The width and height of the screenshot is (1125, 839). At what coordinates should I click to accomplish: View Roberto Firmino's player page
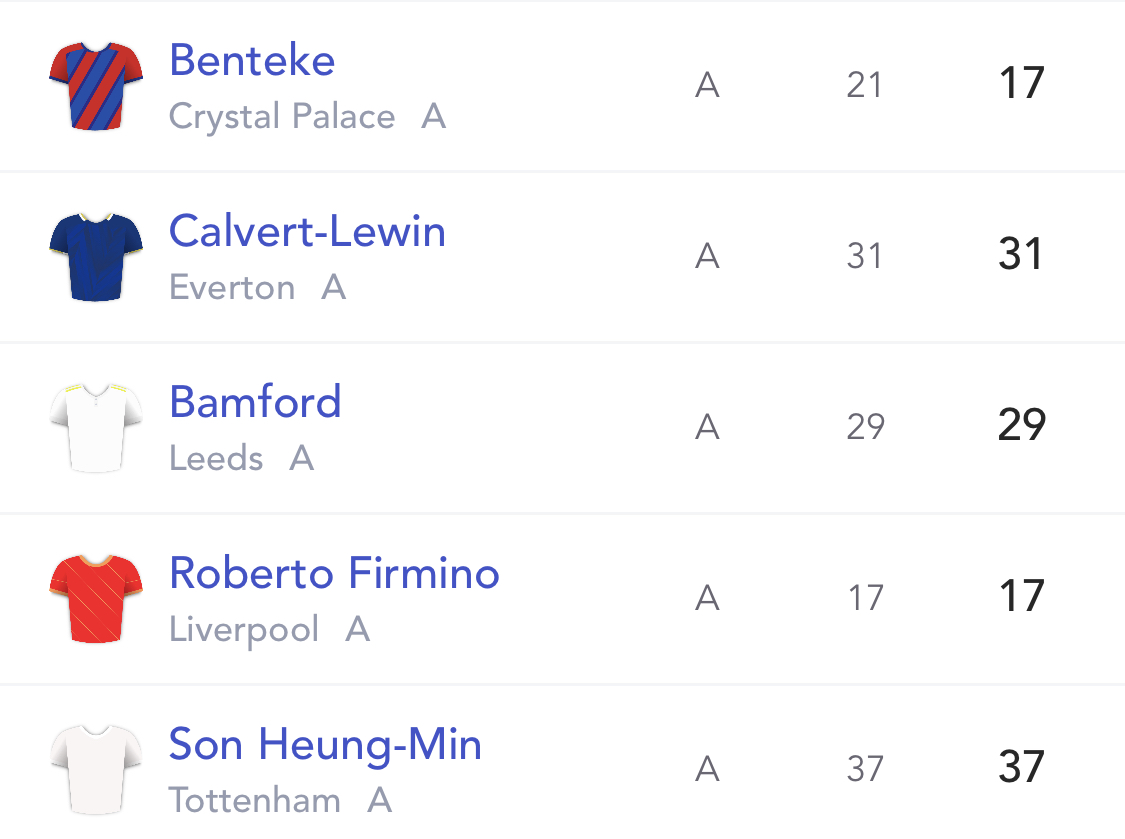coord(334,573)
